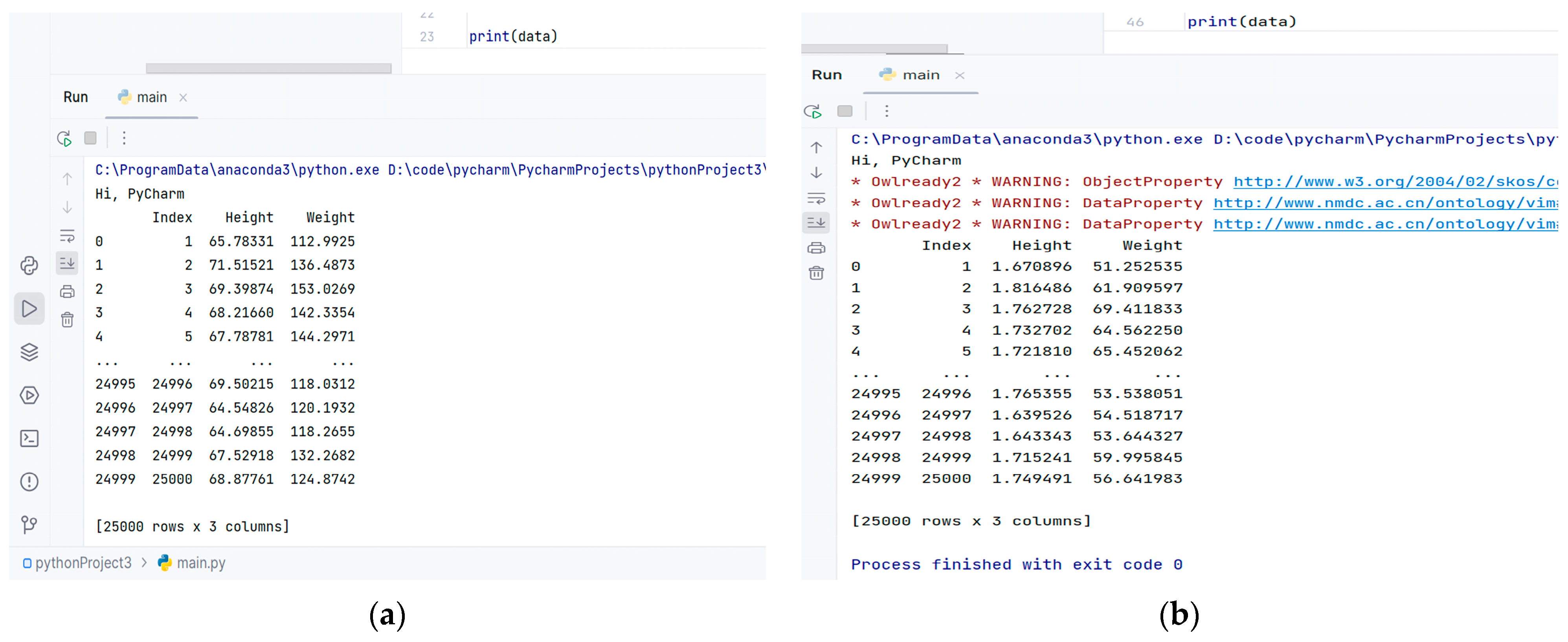
Task: Click down-stack-trace arrow in left console
Action: pos(68,208)
